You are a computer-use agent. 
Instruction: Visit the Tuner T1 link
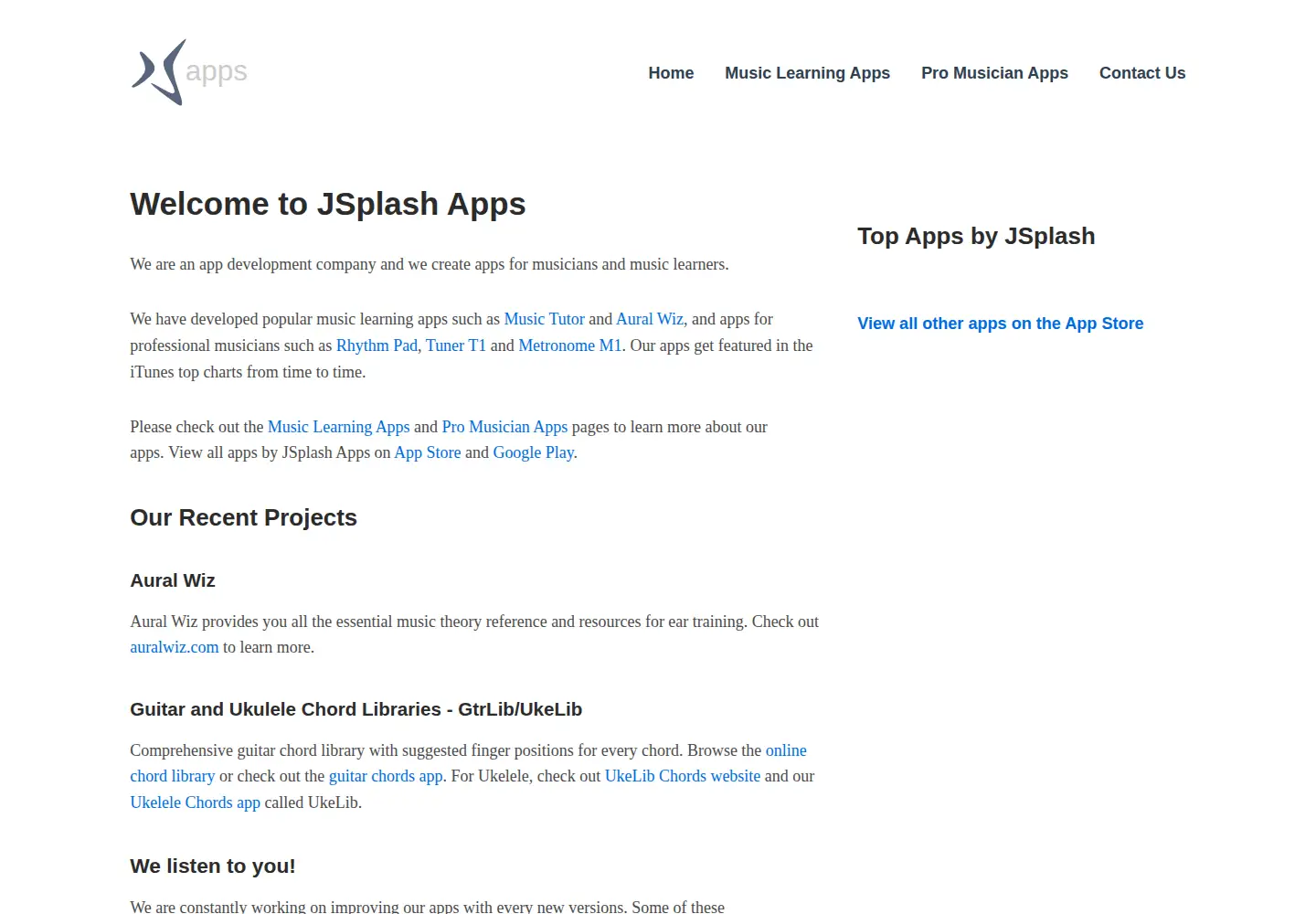[x=456, y=345]
